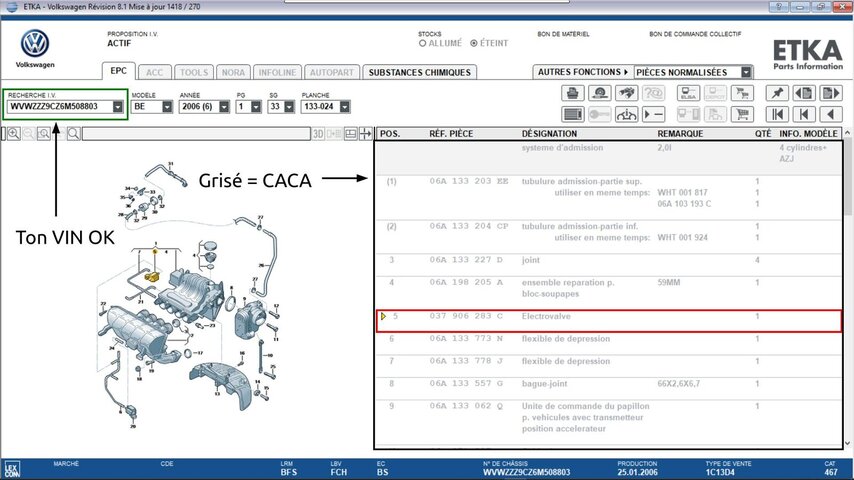Select flexible de depression 06A 133 773 N

click(x=609, y=344)
